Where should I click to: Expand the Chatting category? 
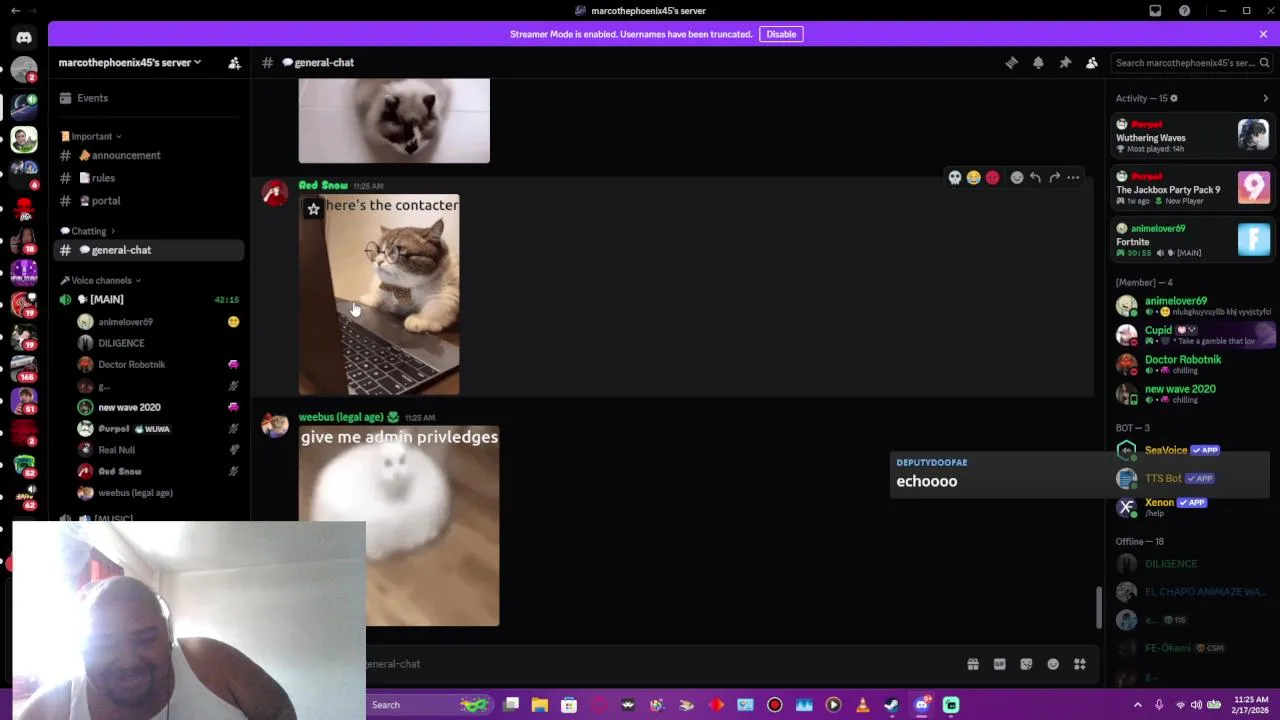pos(88,231)
